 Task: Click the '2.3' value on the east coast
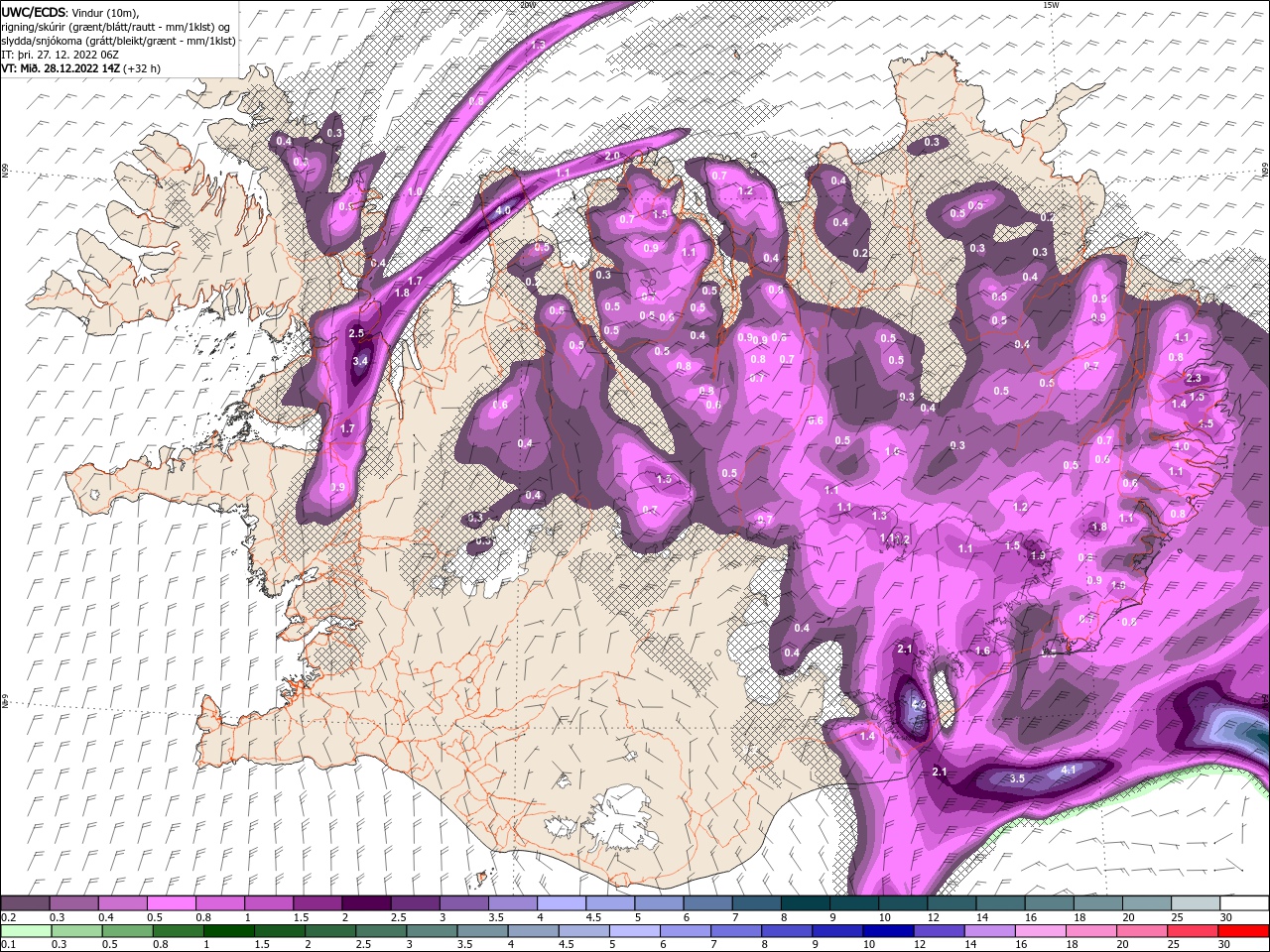1194,378
